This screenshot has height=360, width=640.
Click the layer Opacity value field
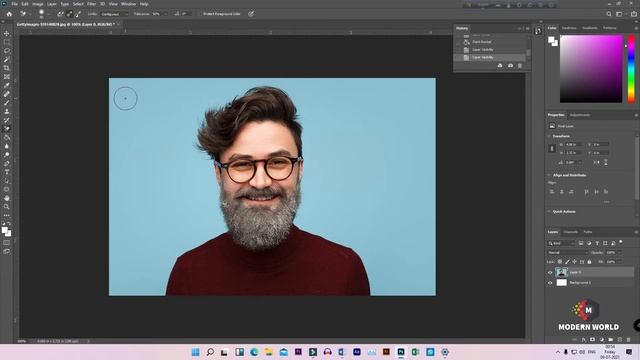click(611, 253)
